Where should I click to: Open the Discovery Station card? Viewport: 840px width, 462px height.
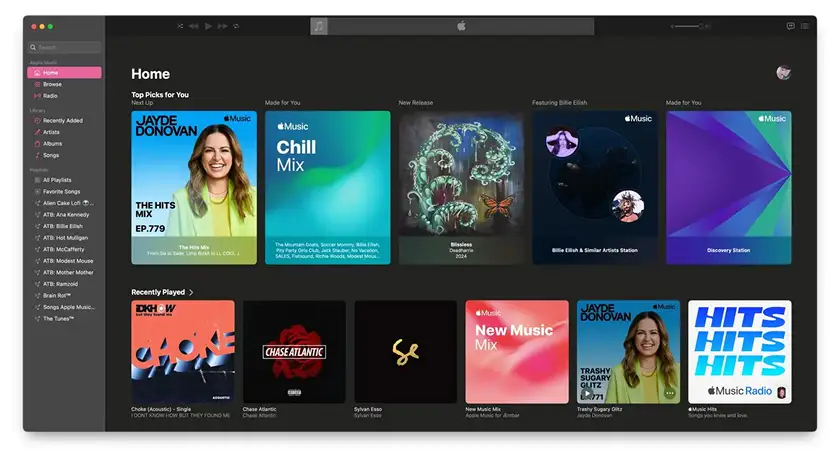(728, 187)
